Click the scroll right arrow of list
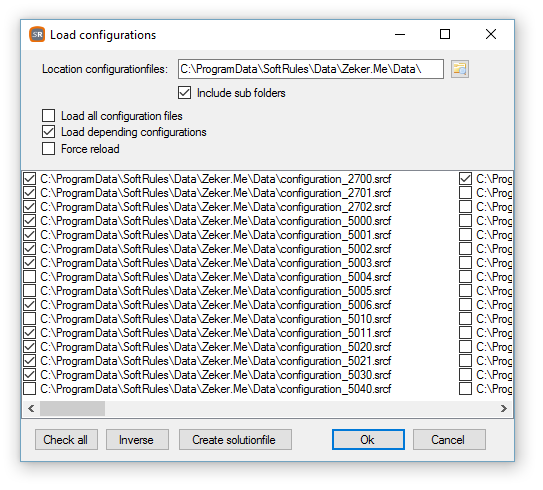 504,409
